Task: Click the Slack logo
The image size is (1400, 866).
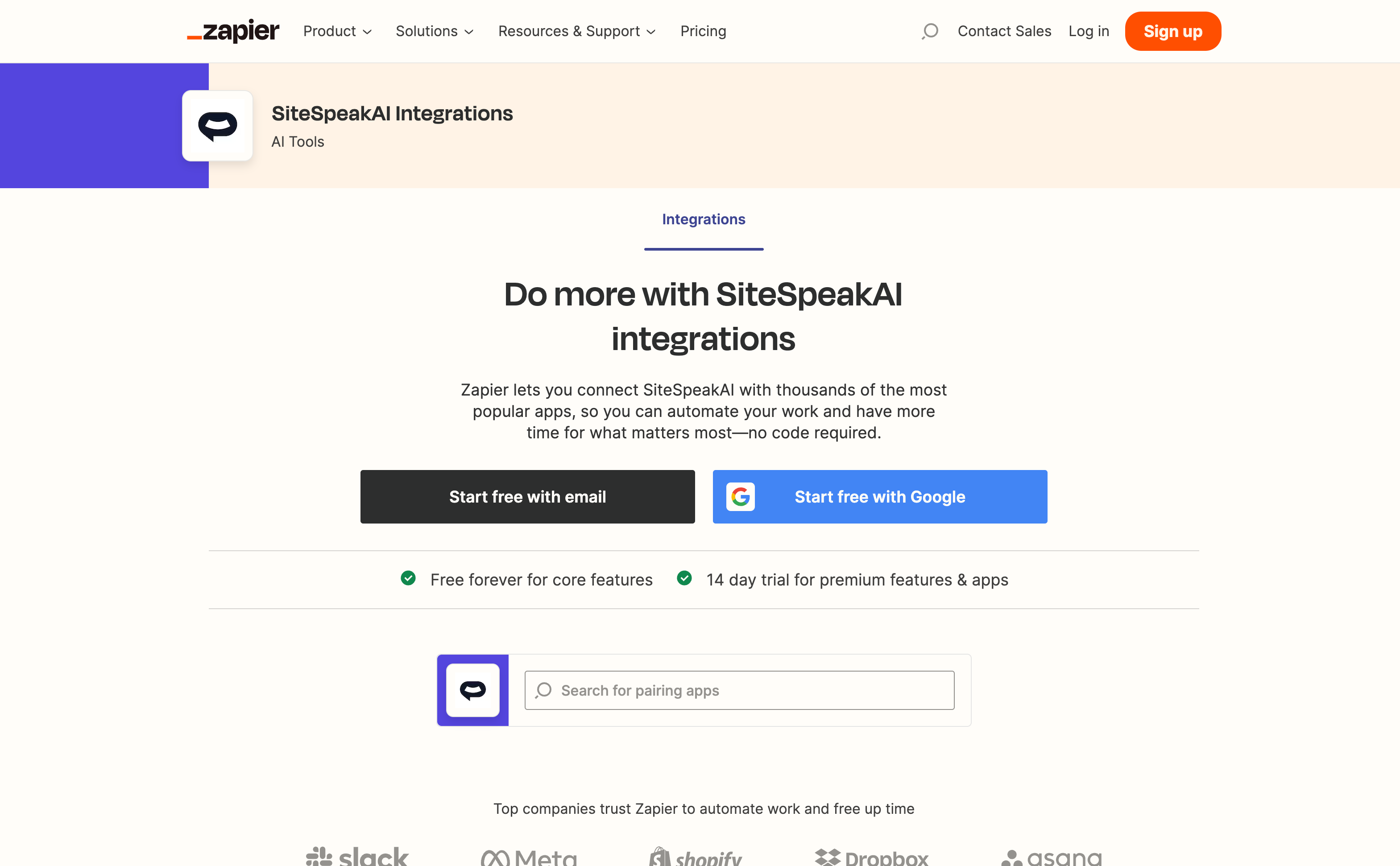Action: (357, 857)
